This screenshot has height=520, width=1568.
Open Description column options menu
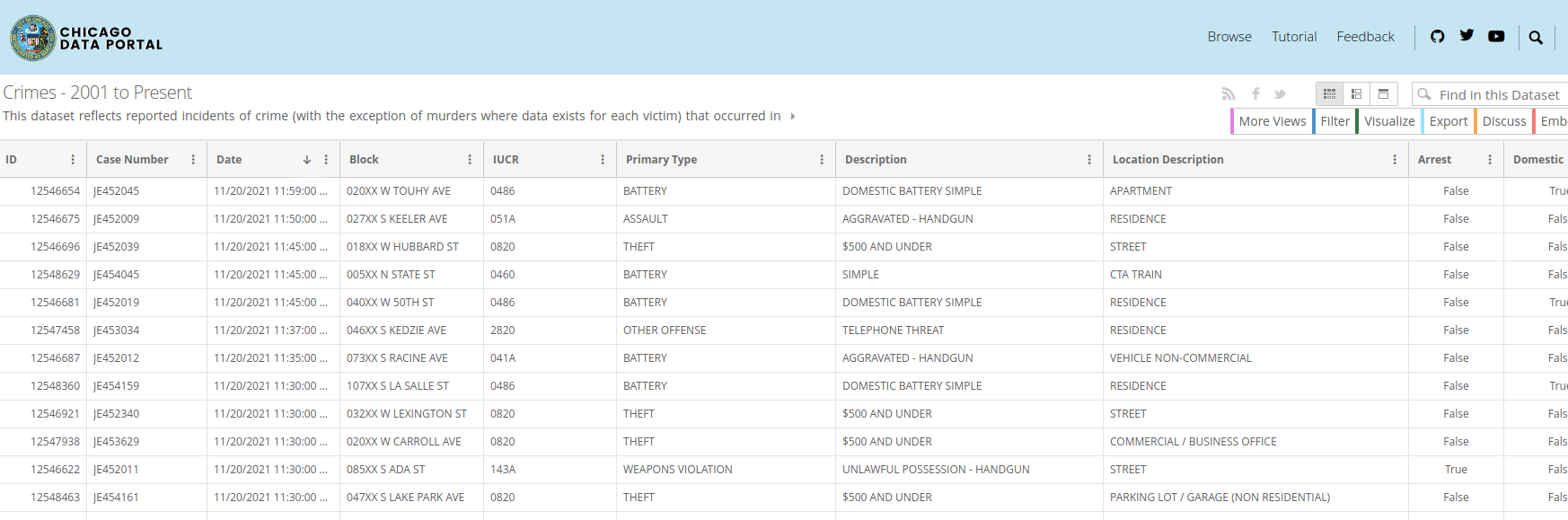click(x=1089, y=160)
